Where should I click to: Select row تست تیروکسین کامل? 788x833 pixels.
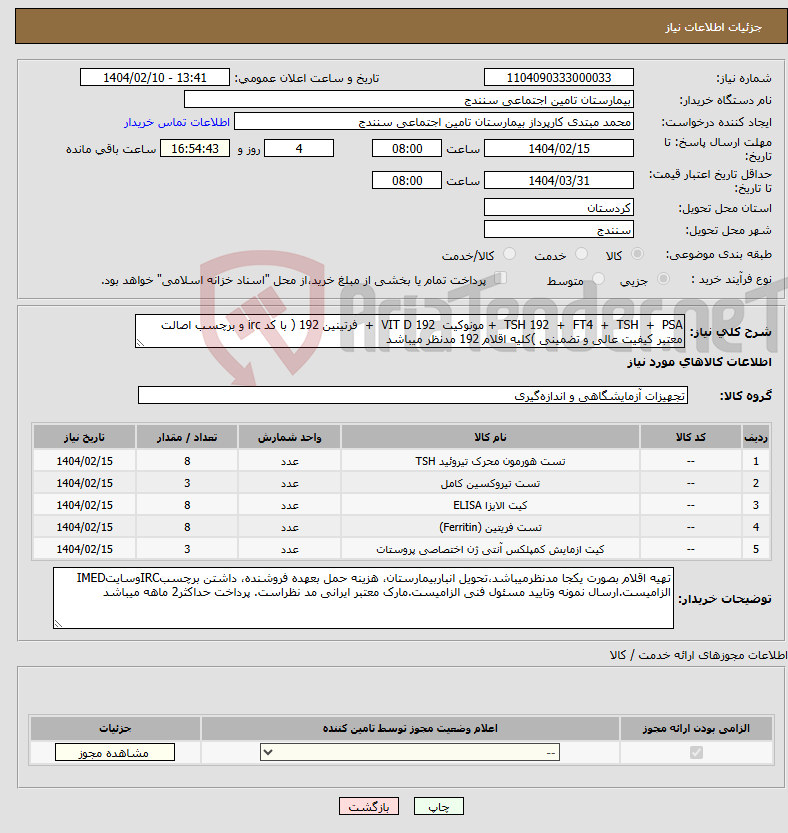click(401, 483)
